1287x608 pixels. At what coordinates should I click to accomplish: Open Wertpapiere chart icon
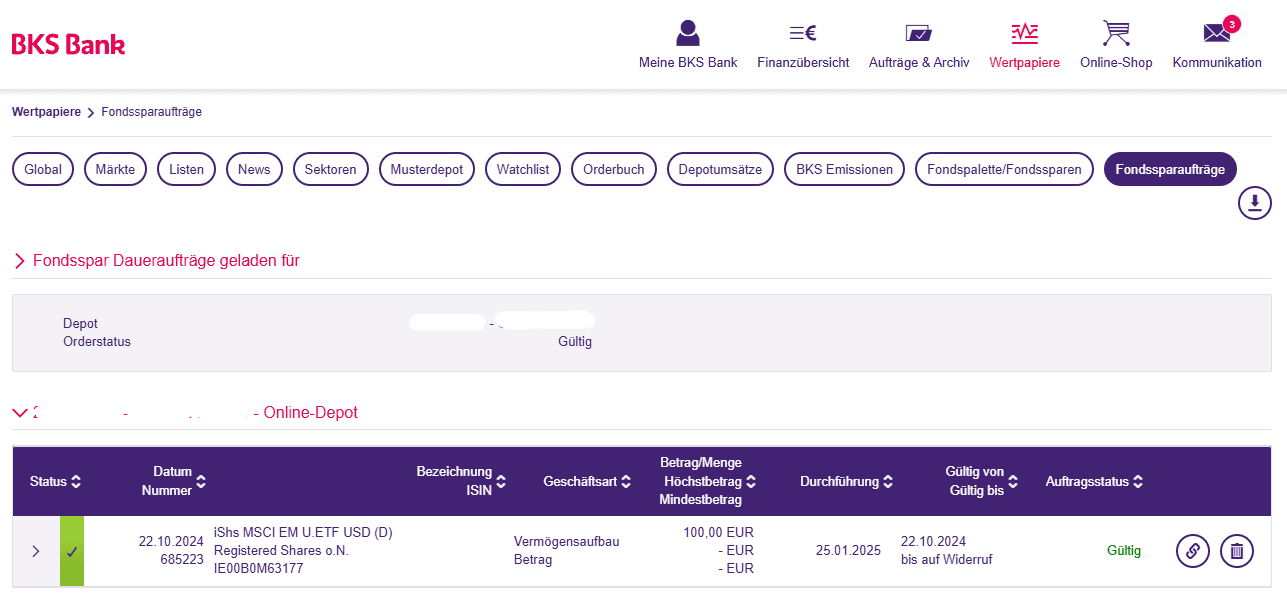[x=1024, y=33]
